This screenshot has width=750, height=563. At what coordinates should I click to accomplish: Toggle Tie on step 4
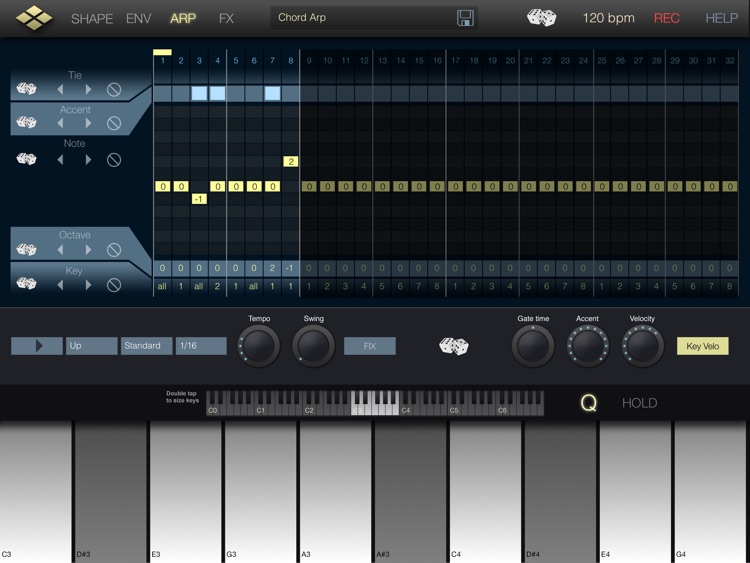pos(217,93)
